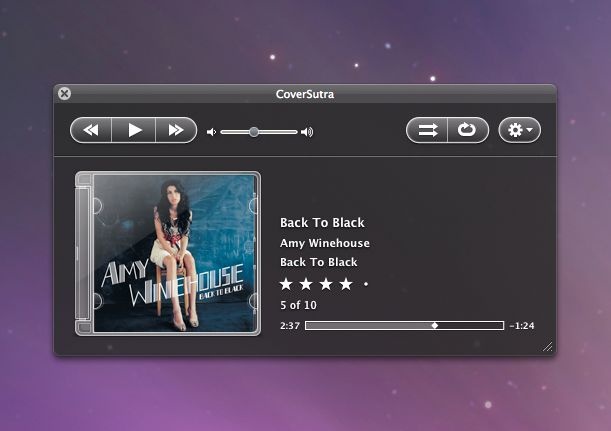Click the diamond playhead marker
611x431 pixels.
[x=435, y=325]
